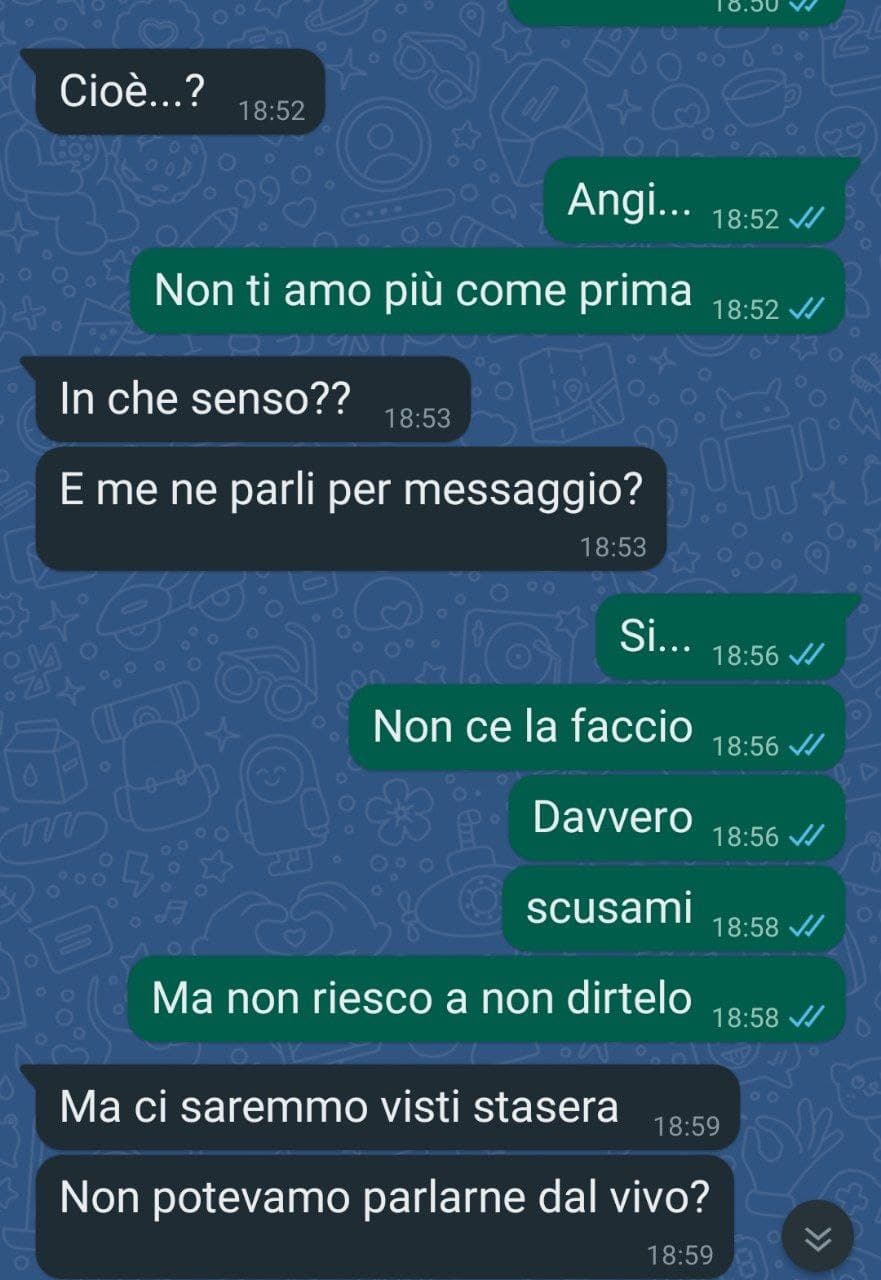
Task: Tap the green 'Non ti amo più come prima' bubble
Action: (487, 291)
